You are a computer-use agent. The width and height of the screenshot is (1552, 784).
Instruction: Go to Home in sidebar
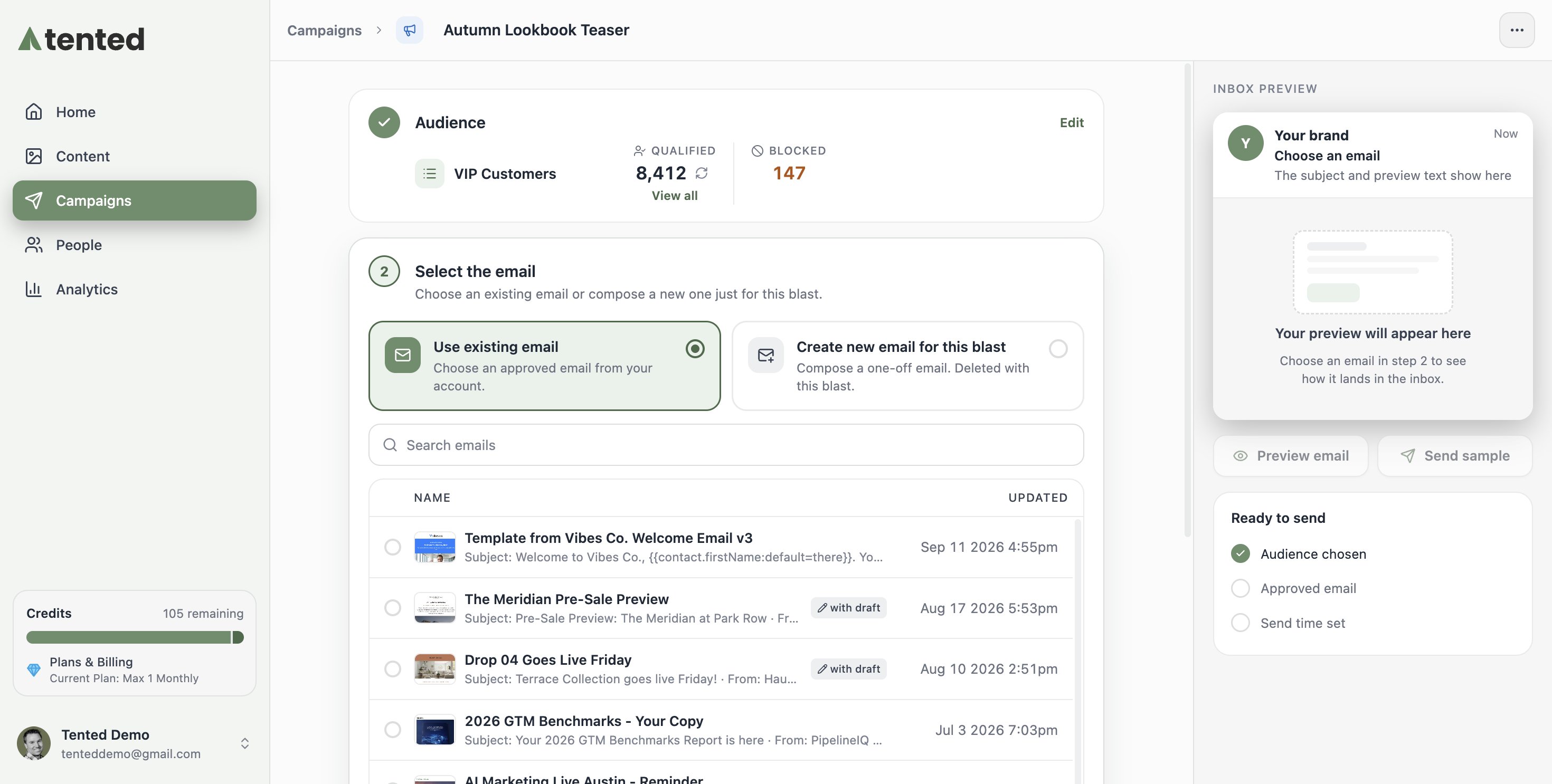pos(135,112)
